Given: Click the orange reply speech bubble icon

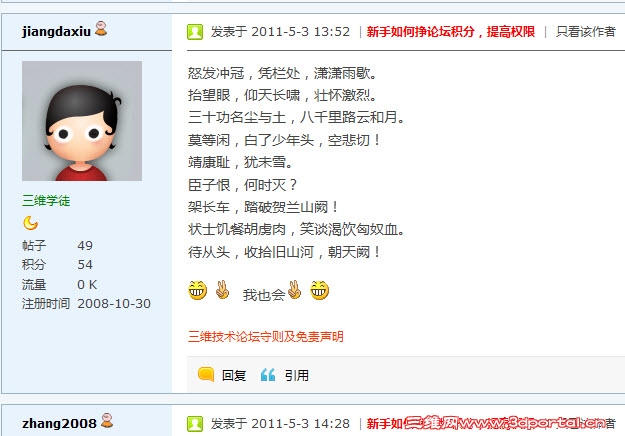Looking at the screenshot, I should tap(206, 374).
